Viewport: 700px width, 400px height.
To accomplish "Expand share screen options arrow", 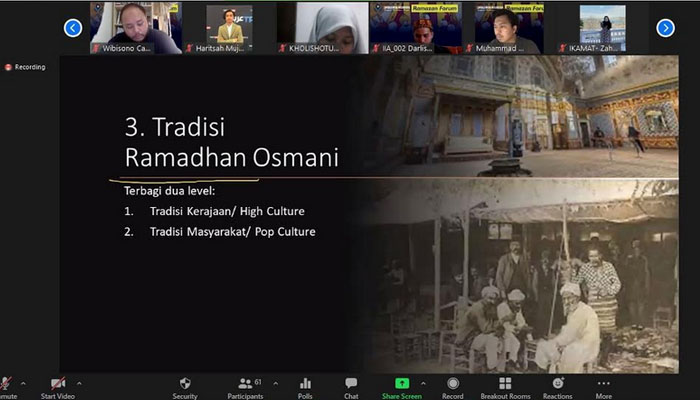I will point(422,382).
